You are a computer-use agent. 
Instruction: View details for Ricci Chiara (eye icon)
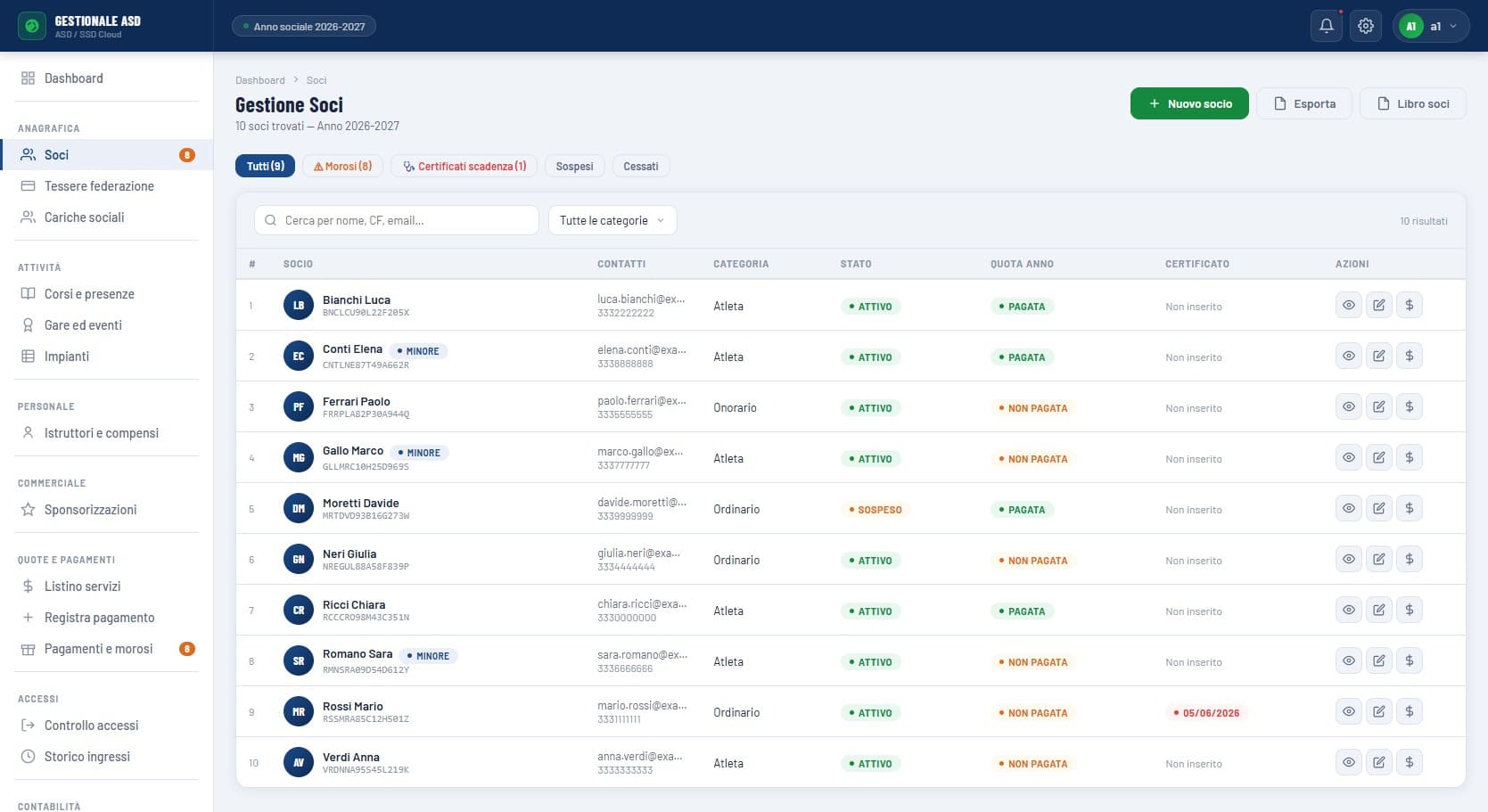(x=1349, y=610)
